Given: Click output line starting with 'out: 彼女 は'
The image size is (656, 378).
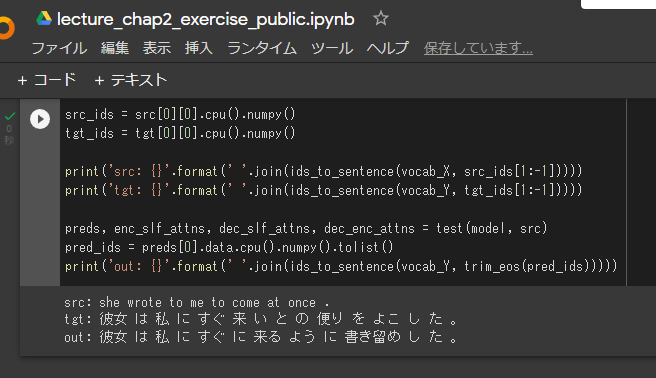Looking at the screenshot, I should (261, 337).
